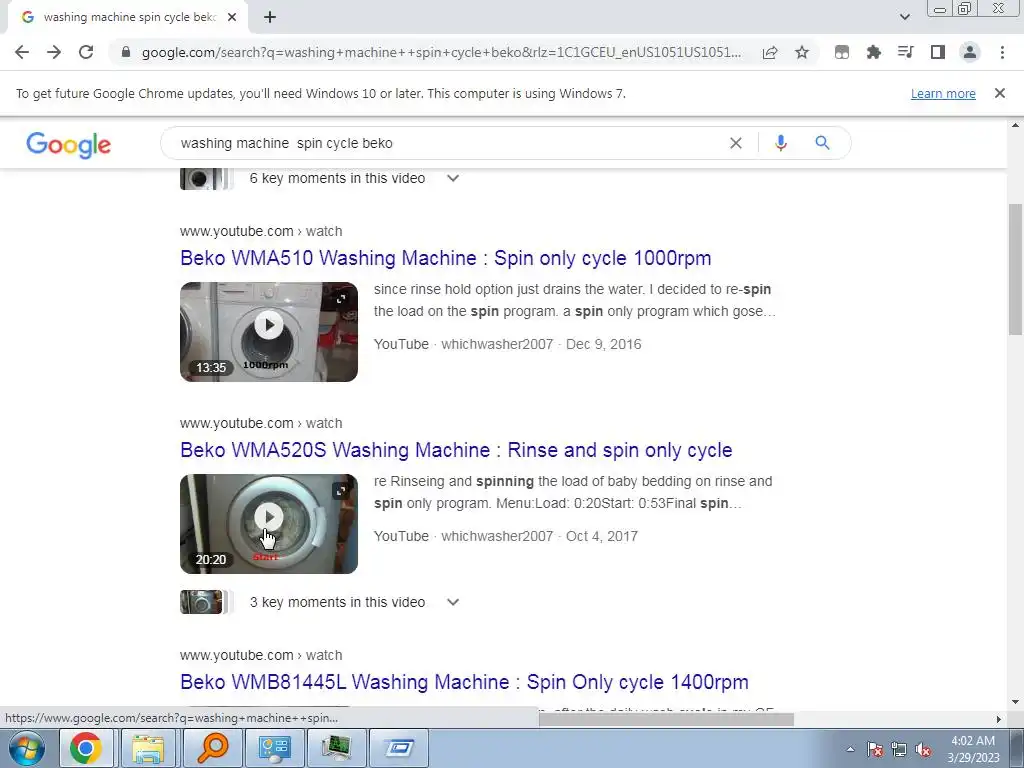Go forward to next page
The image size is (1024, 768).
click(x=54, y=52)
